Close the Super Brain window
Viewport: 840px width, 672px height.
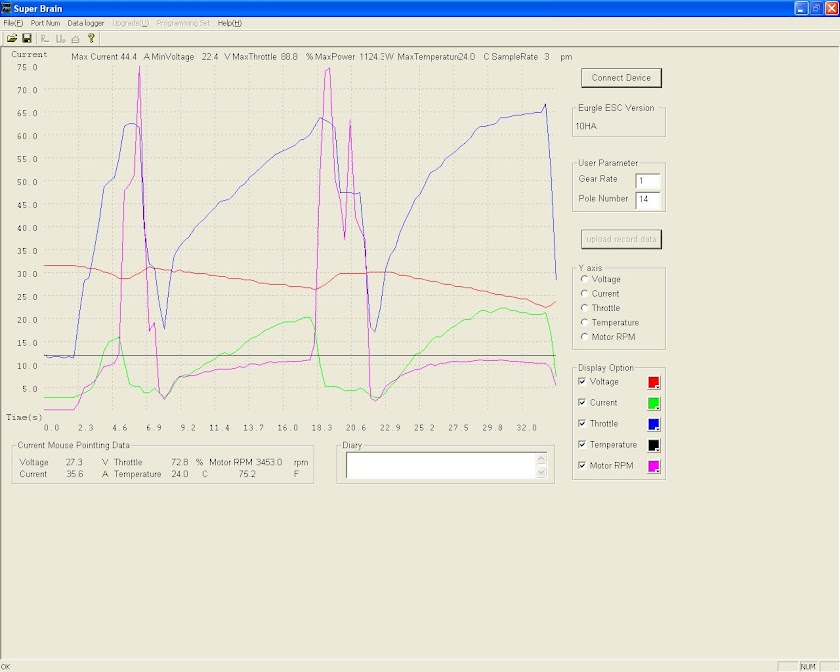tap(831, 8)
